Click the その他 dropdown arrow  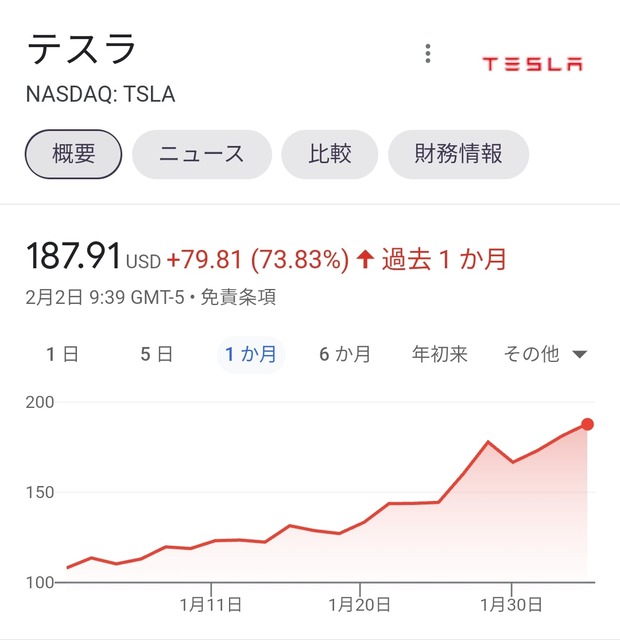pyautogui.click(x=579, y=355)
